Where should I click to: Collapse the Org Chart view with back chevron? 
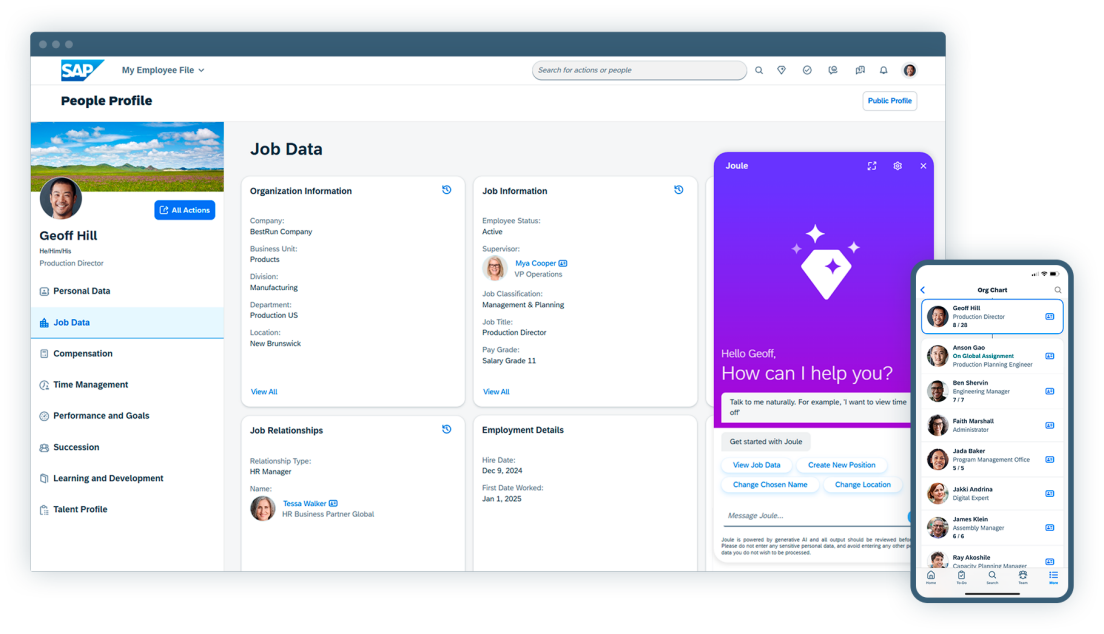pyautogui.click(x=922, y=289)
